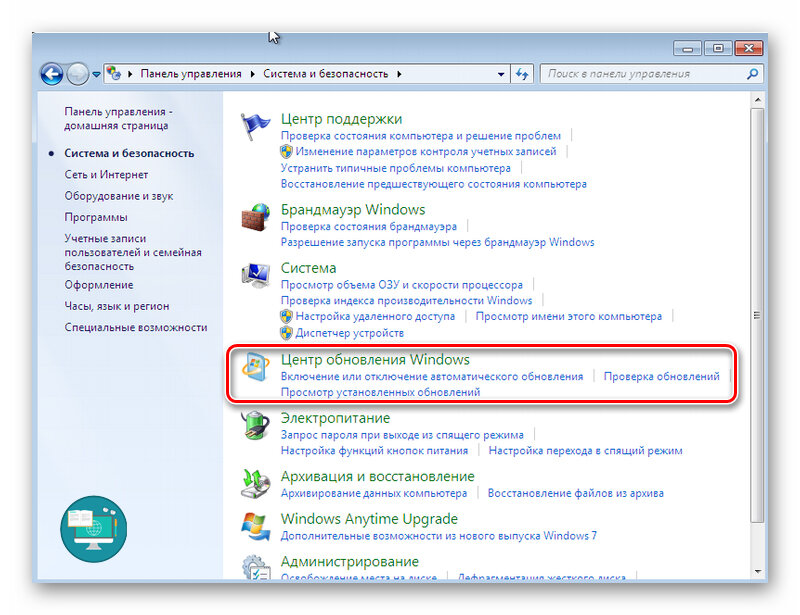Open Разрешение запуска программы через брандмауэр
Viewport: 800px width, 615px height.
pyautogui.click(x=438, y=242)
